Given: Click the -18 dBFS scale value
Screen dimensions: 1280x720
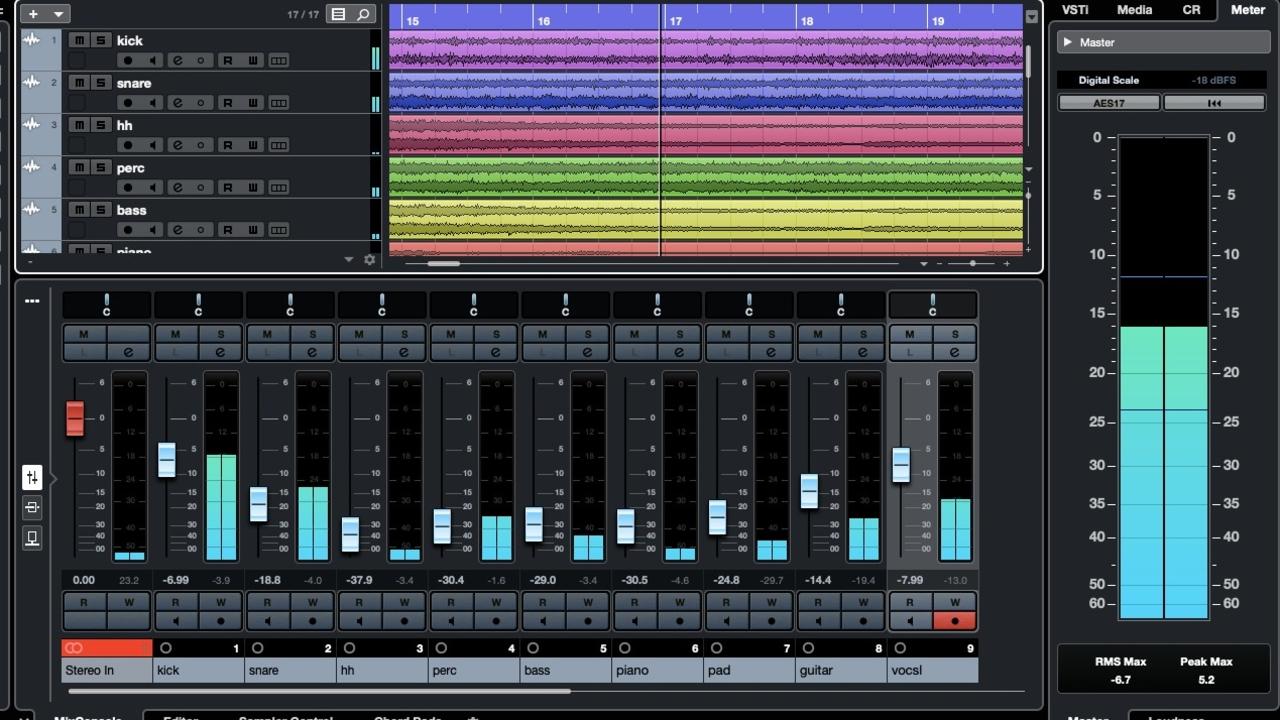Looking at the screenshot, I should (1212, 80).
